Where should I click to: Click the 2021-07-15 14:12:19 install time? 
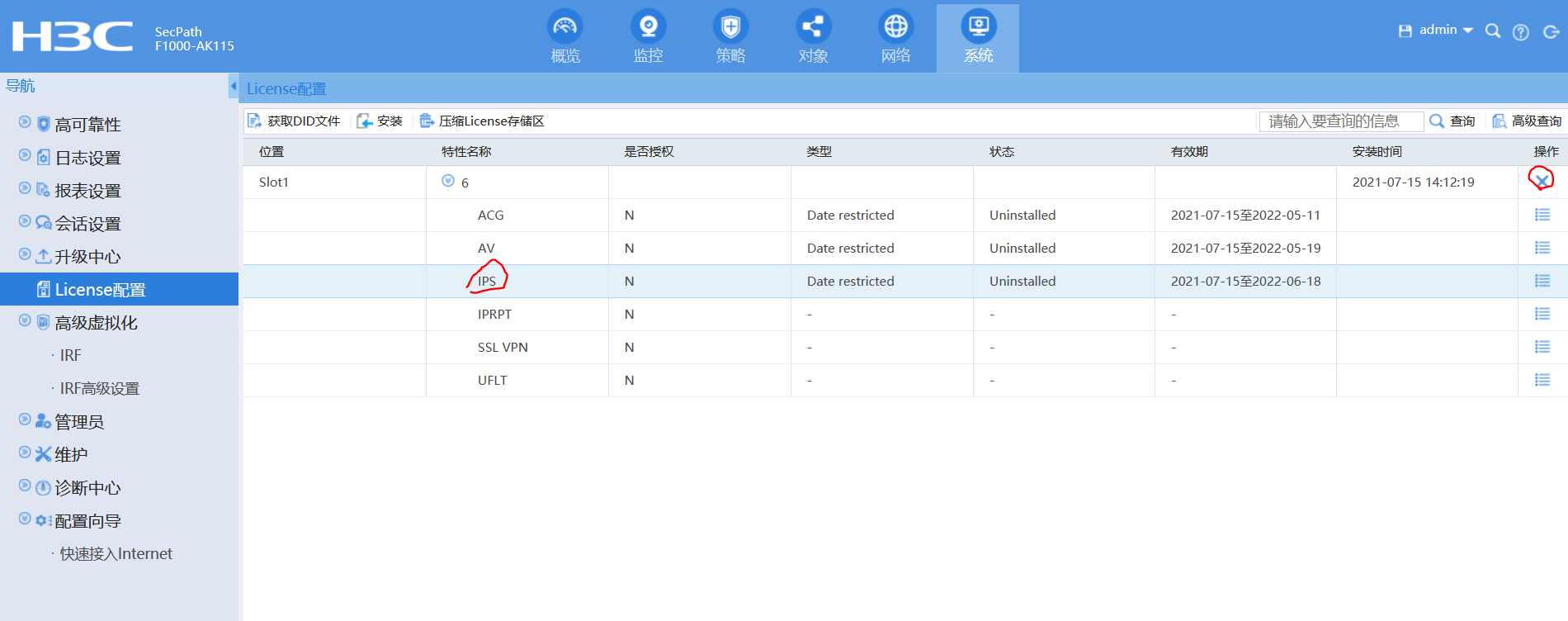click(x=1413, y=183)
